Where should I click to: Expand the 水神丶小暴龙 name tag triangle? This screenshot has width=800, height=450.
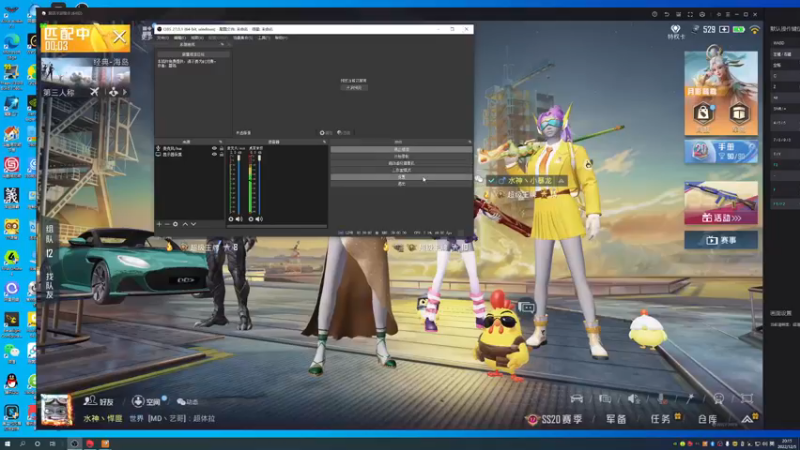point(561,181)
